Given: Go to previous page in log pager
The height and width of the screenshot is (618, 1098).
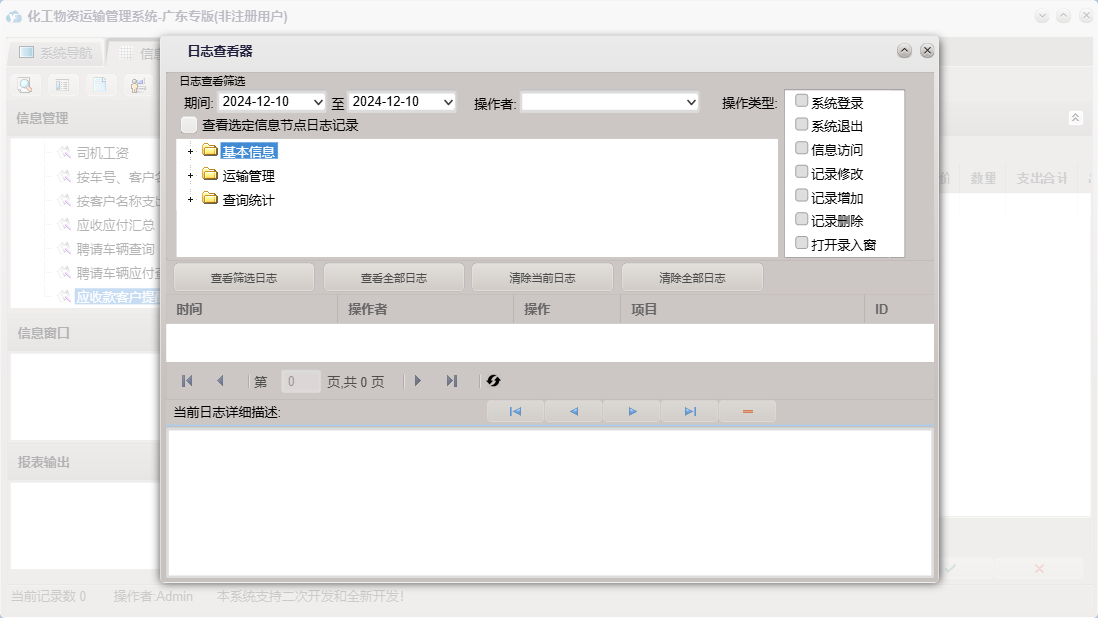Looking at the screenshot, I should (221, 381).
